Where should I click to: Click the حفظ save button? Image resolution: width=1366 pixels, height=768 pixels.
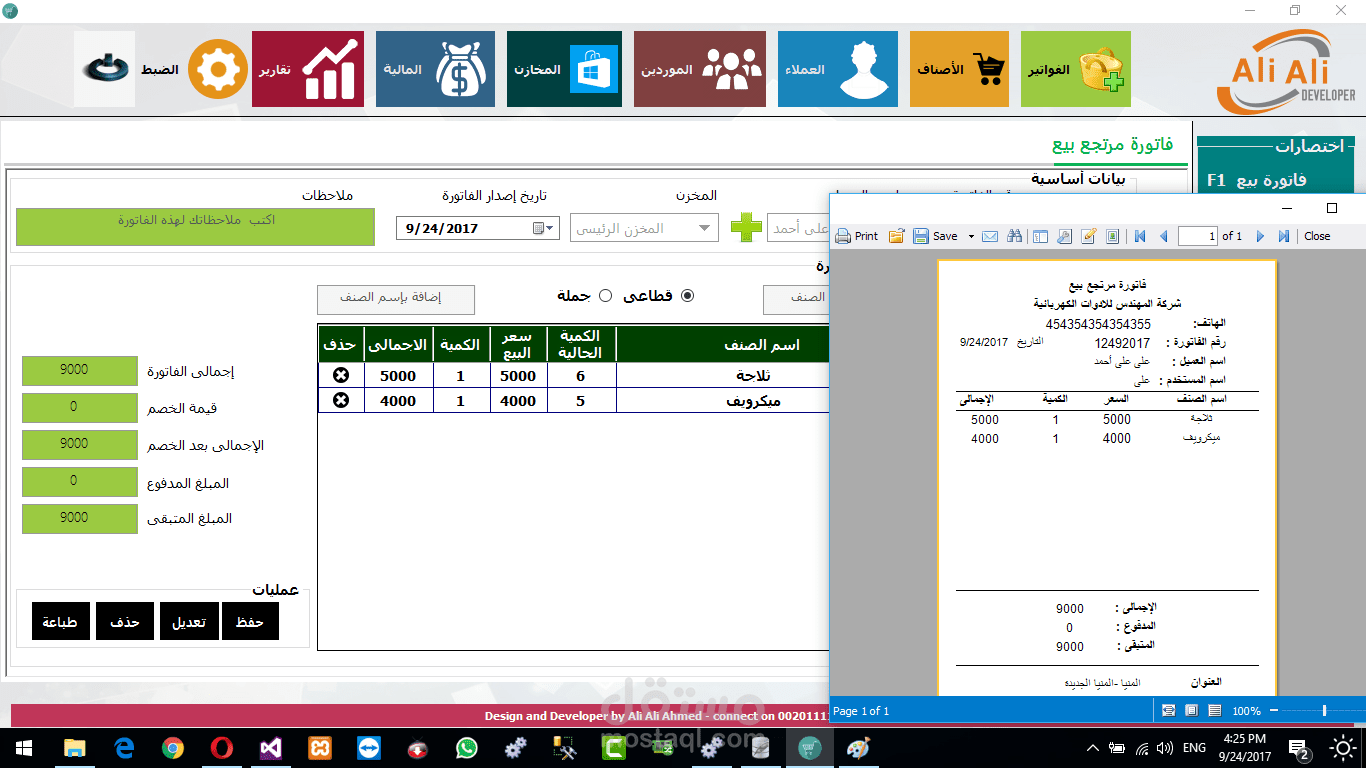(250, 621)
